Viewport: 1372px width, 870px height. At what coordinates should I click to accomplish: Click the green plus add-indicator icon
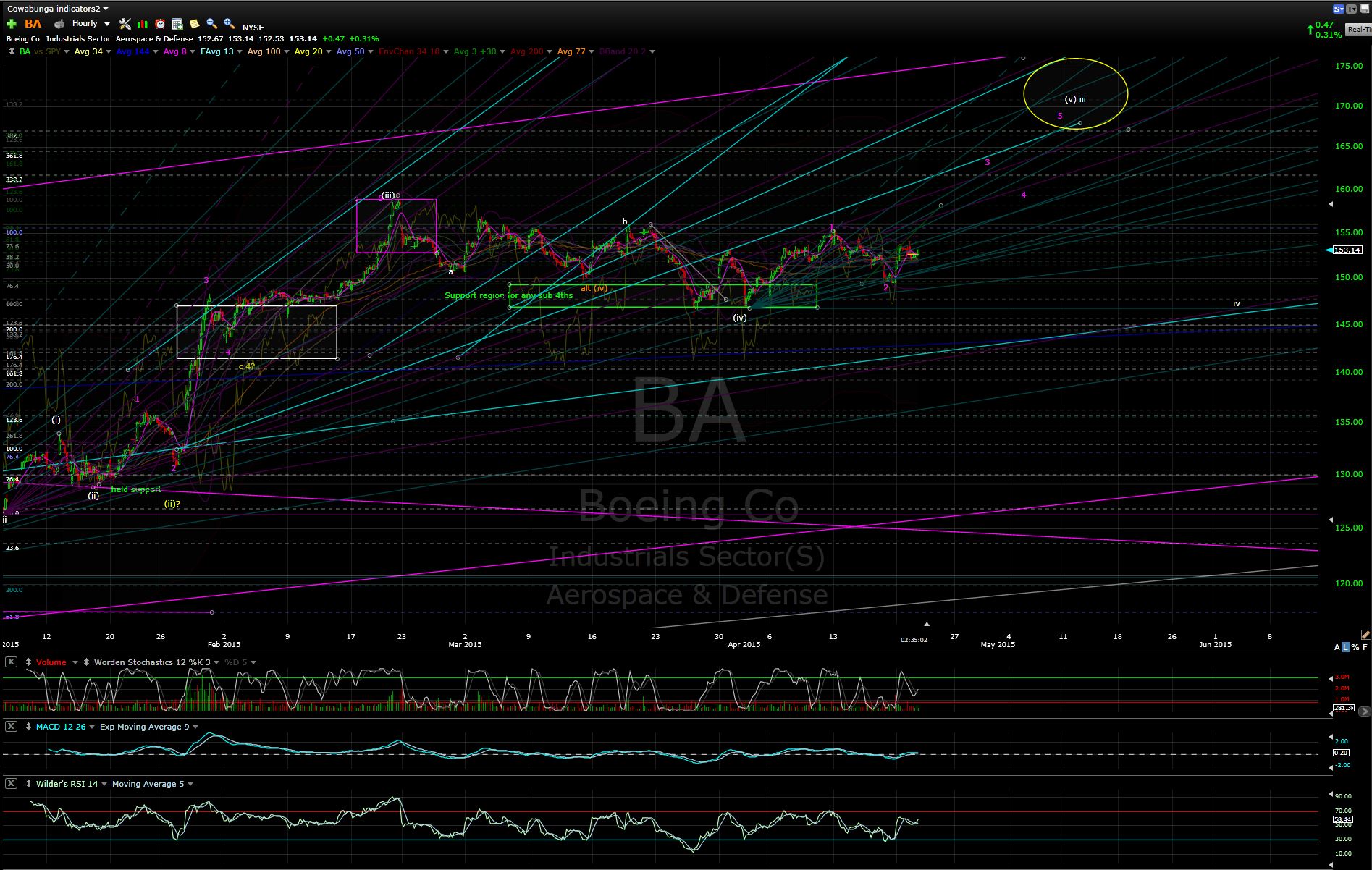click(x=12, y=24)
